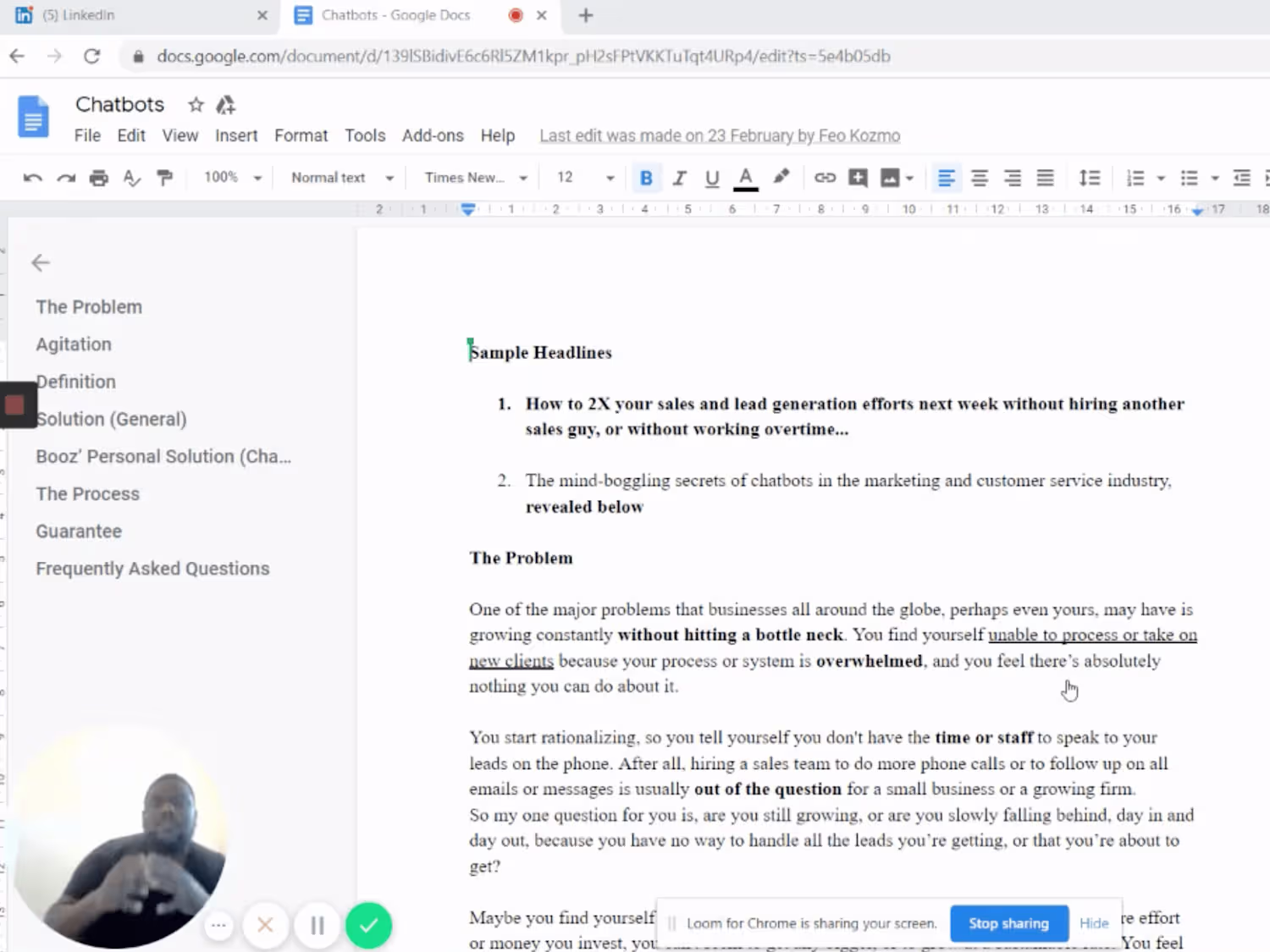This screenshot has height=952, width=1270.
Task: Jump to Guarantee outline heading
Action: click(79, 531)
